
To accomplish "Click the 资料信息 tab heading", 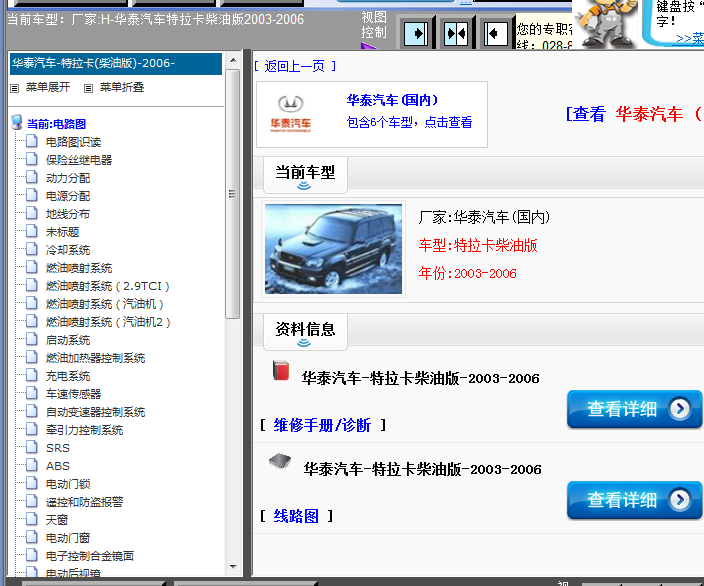I will [x=305, y=329].
